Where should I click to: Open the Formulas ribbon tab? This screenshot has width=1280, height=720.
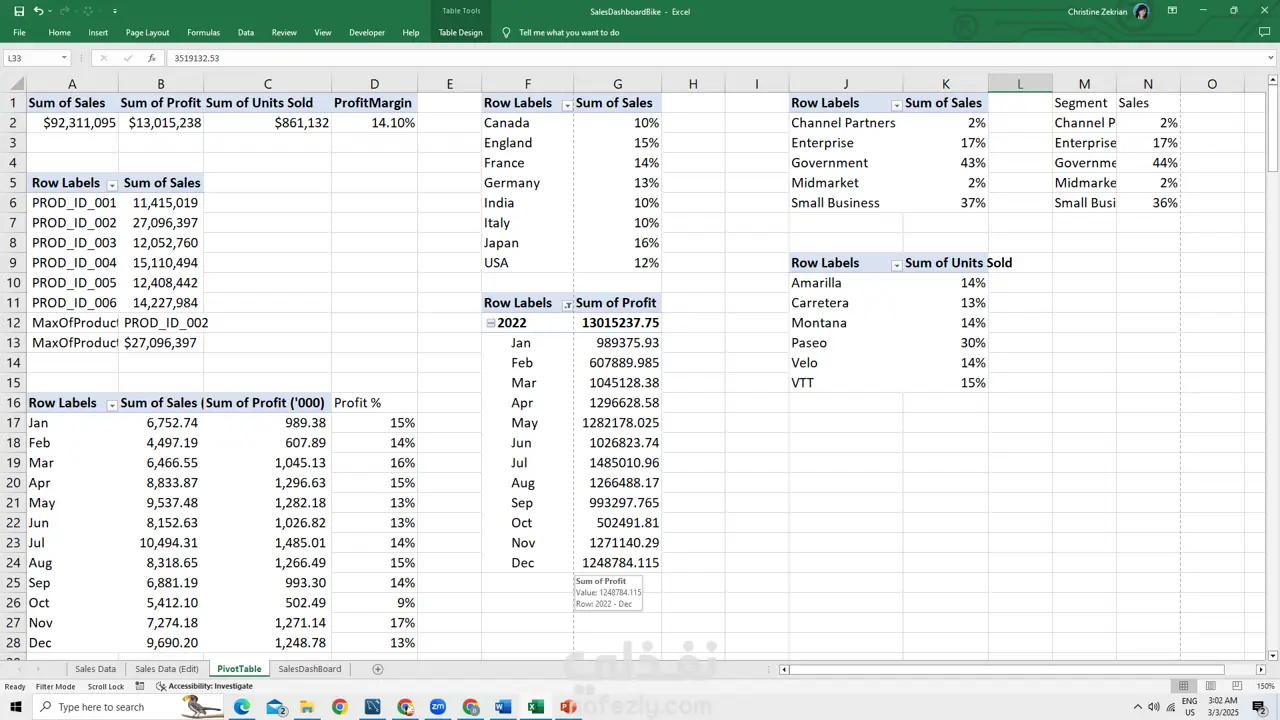click(x=203, y=32)
